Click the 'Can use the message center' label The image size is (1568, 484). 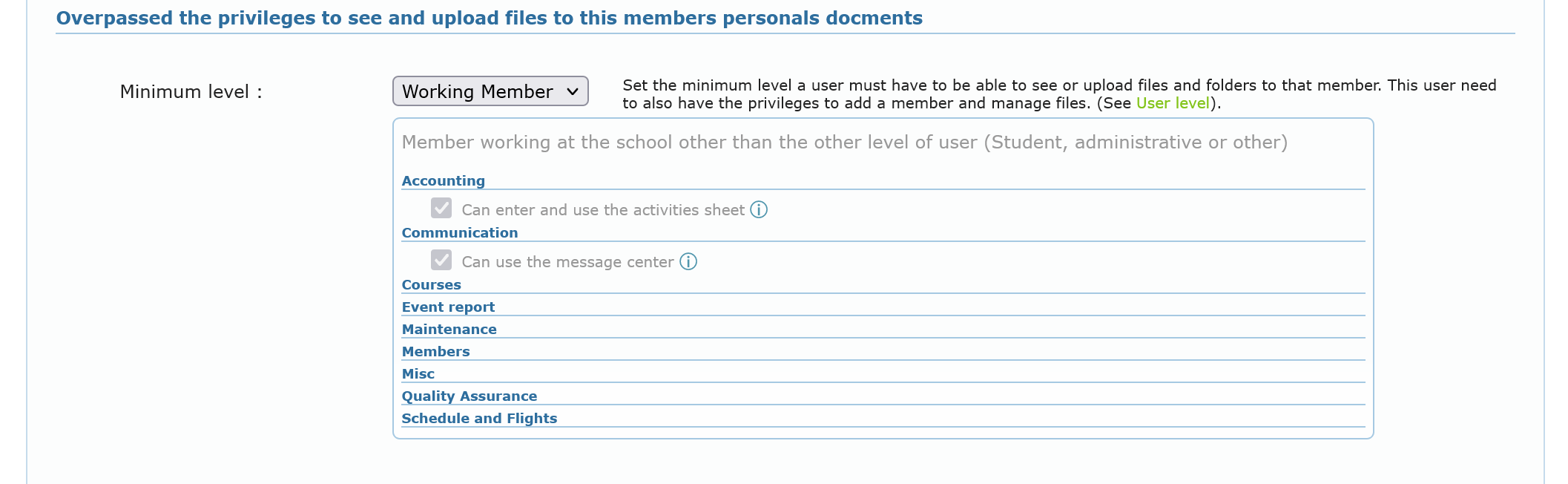coord(567,262)
